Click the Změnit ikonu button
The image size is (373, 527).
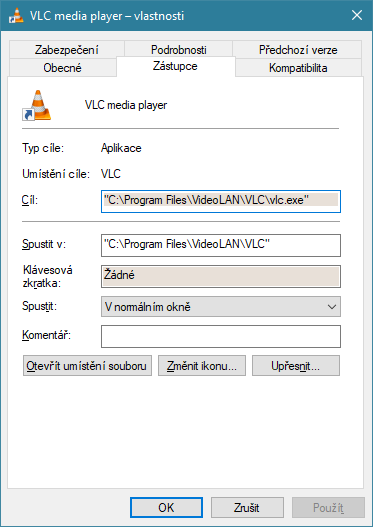pos(202,365)
